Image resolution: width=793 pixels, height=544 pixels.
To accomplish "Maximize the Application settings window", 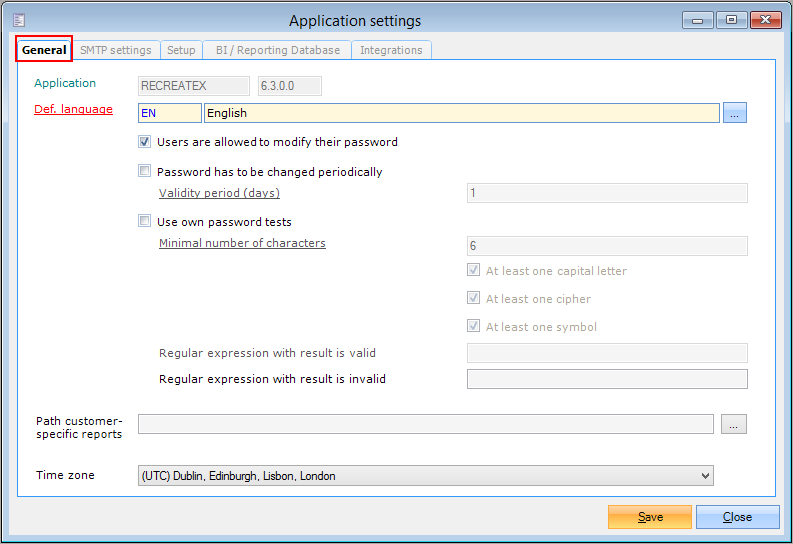I will coord(730,20).
